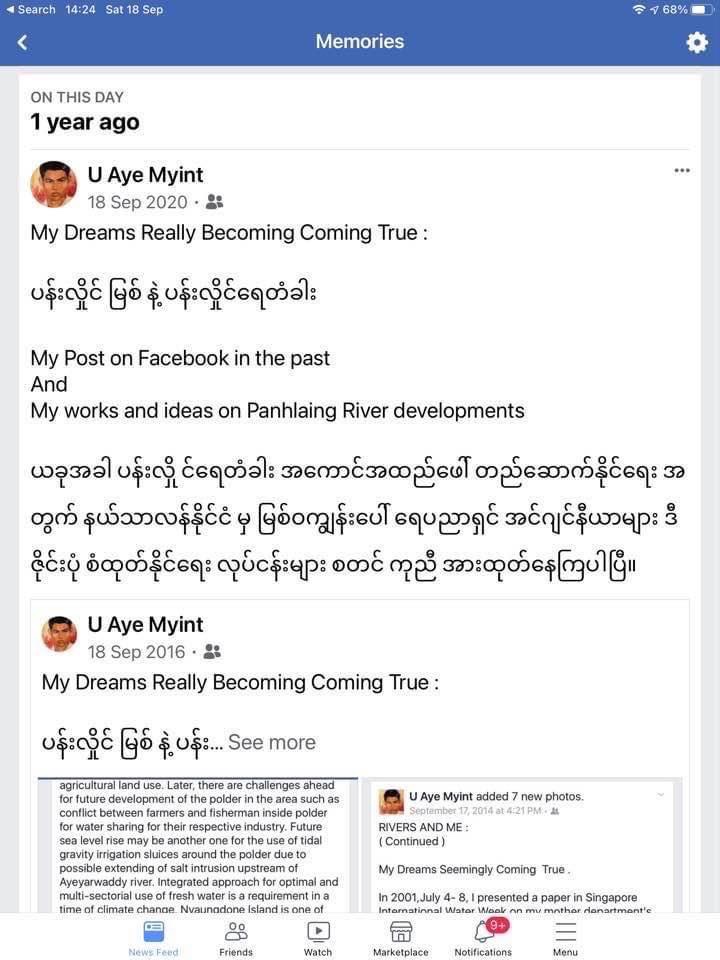Tap the profile picture on shared 2016 post
This screenshot has width=720, height=960.
click(60, 634)
